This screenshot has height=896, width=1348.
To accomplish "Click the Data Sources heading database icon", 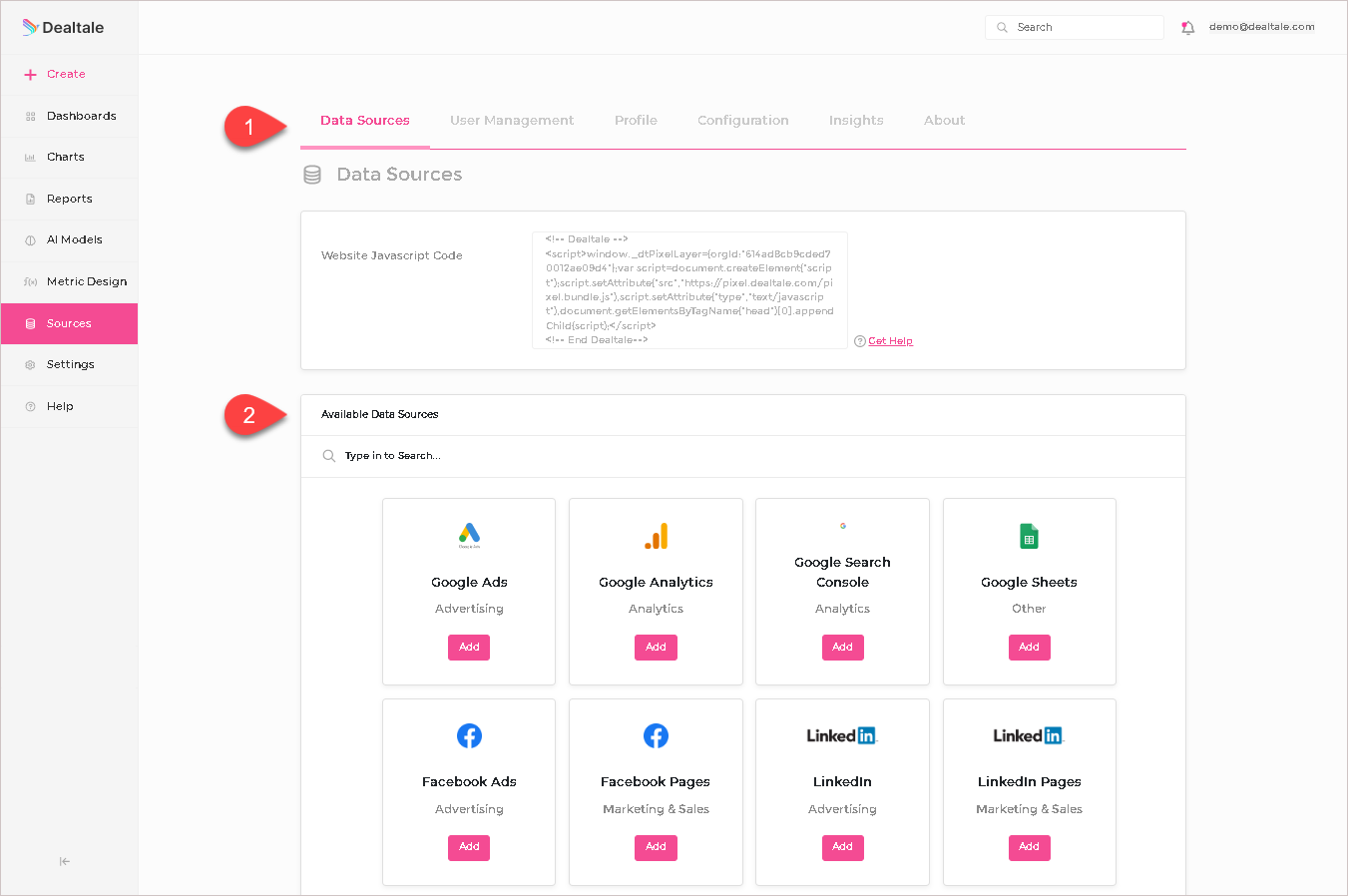I will tap(312, 175).
